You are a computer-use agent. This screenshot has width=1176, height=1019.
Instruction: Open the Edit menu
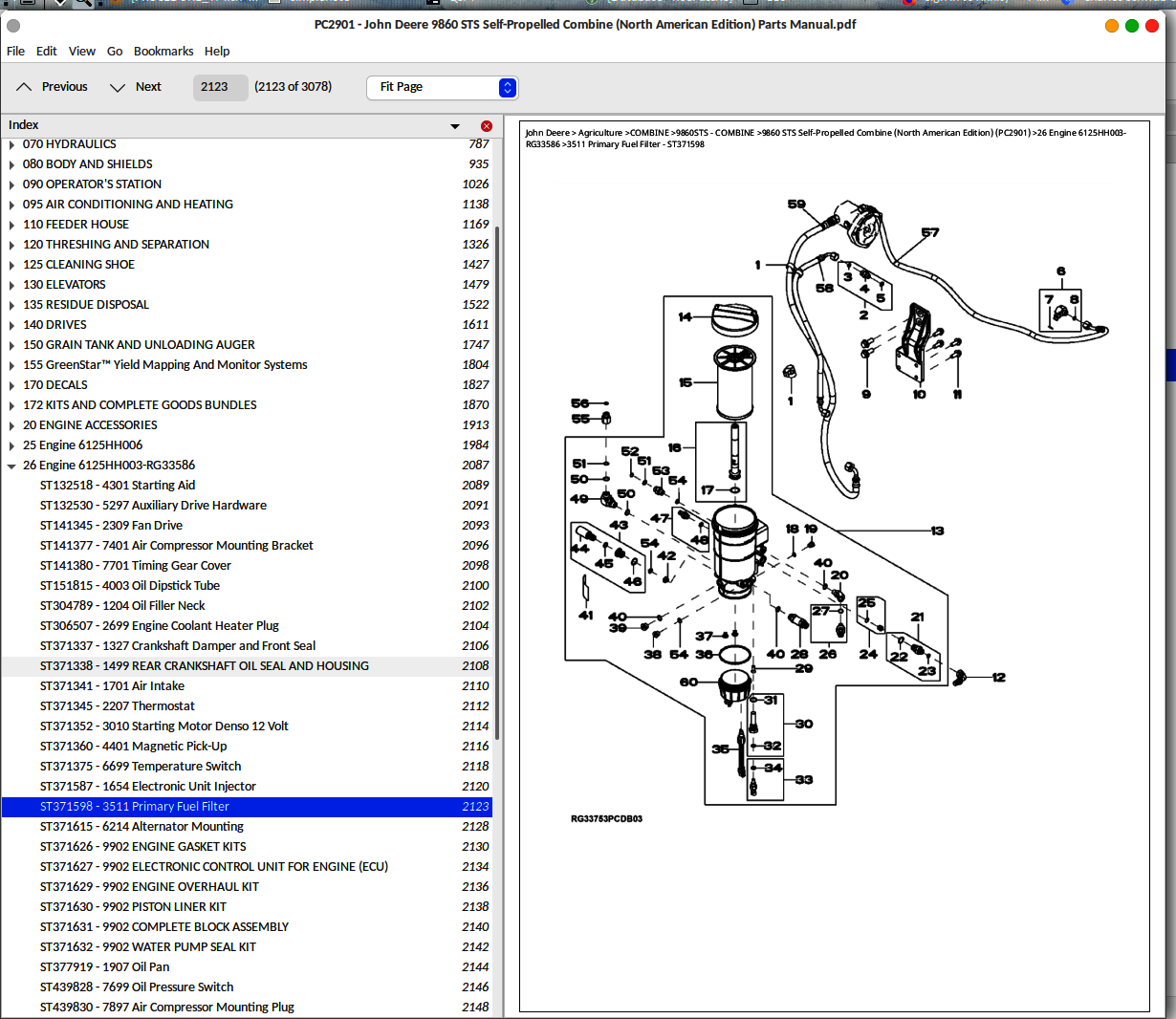(47, 52)
